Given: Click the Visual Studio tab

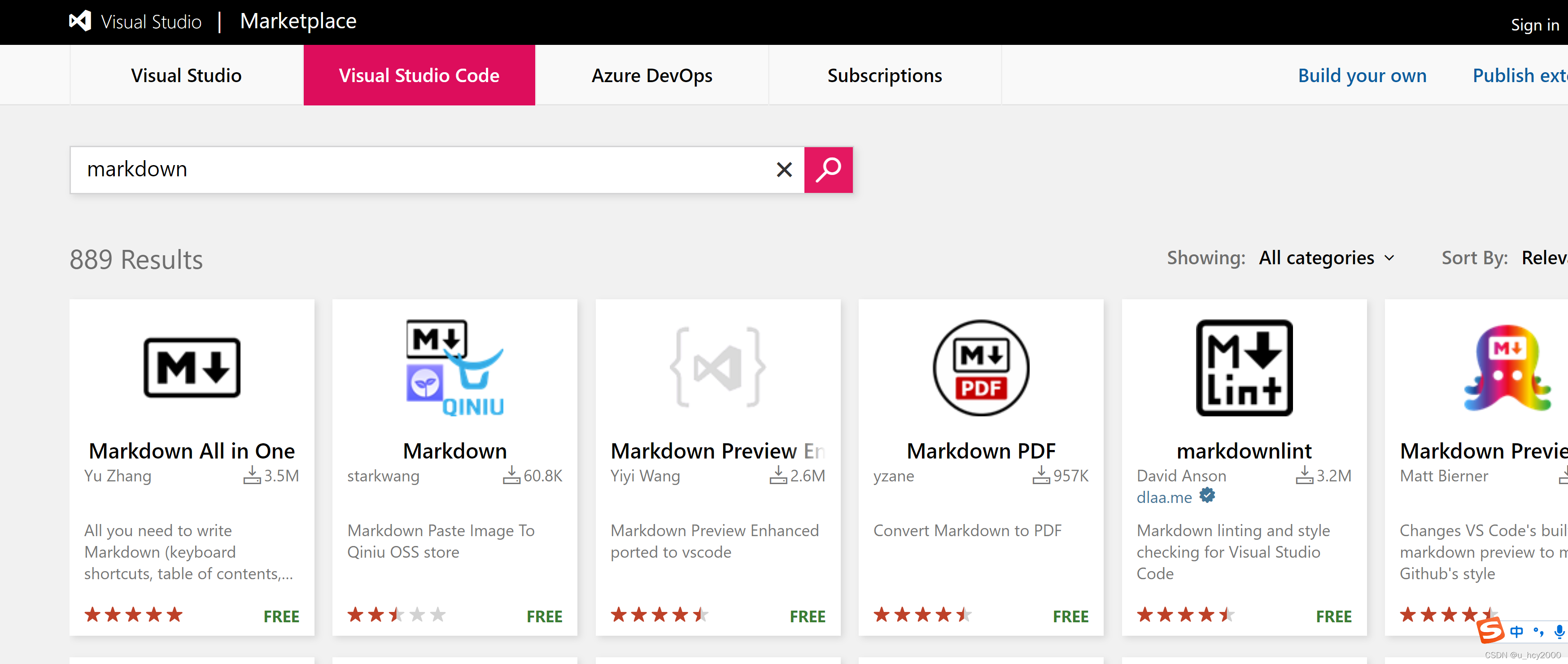Looking at the screenshot, I should pos(186,74).
